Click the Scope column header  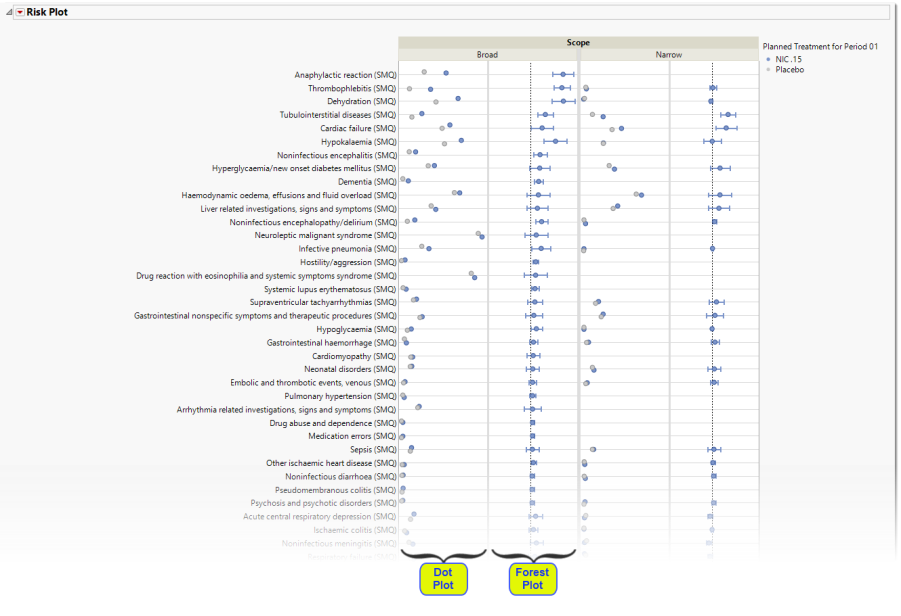tap(578, 43)
